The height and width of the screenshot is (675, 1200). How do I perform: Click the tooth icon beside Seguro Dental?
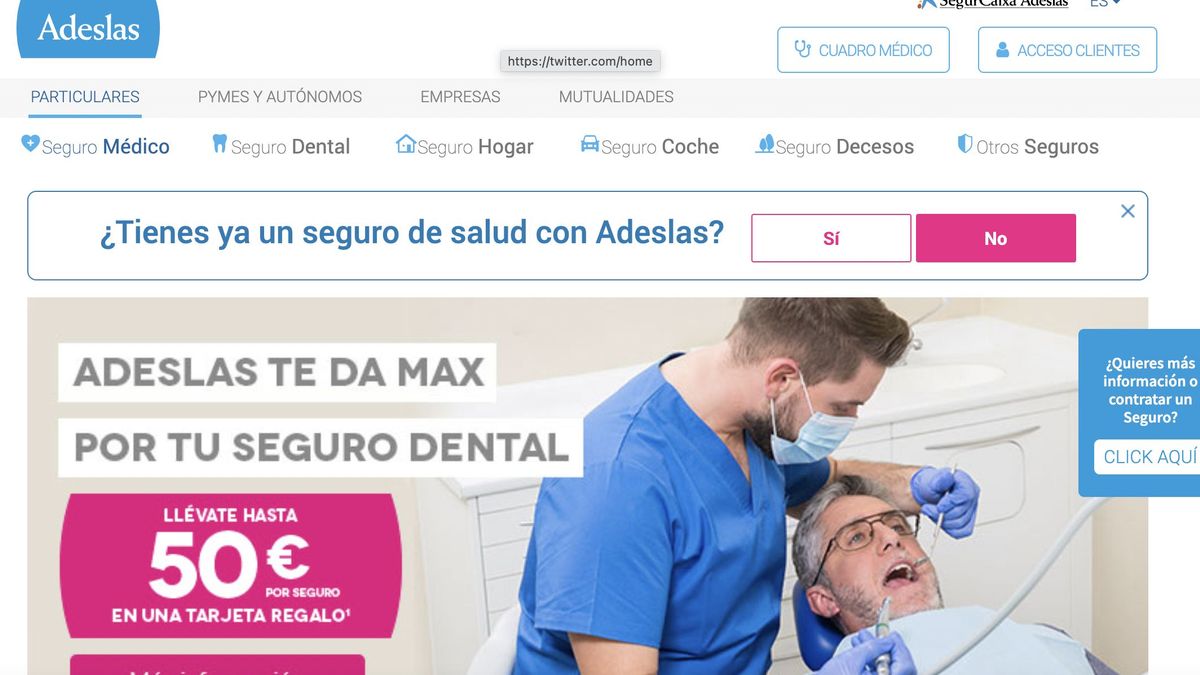pos(220,144)
